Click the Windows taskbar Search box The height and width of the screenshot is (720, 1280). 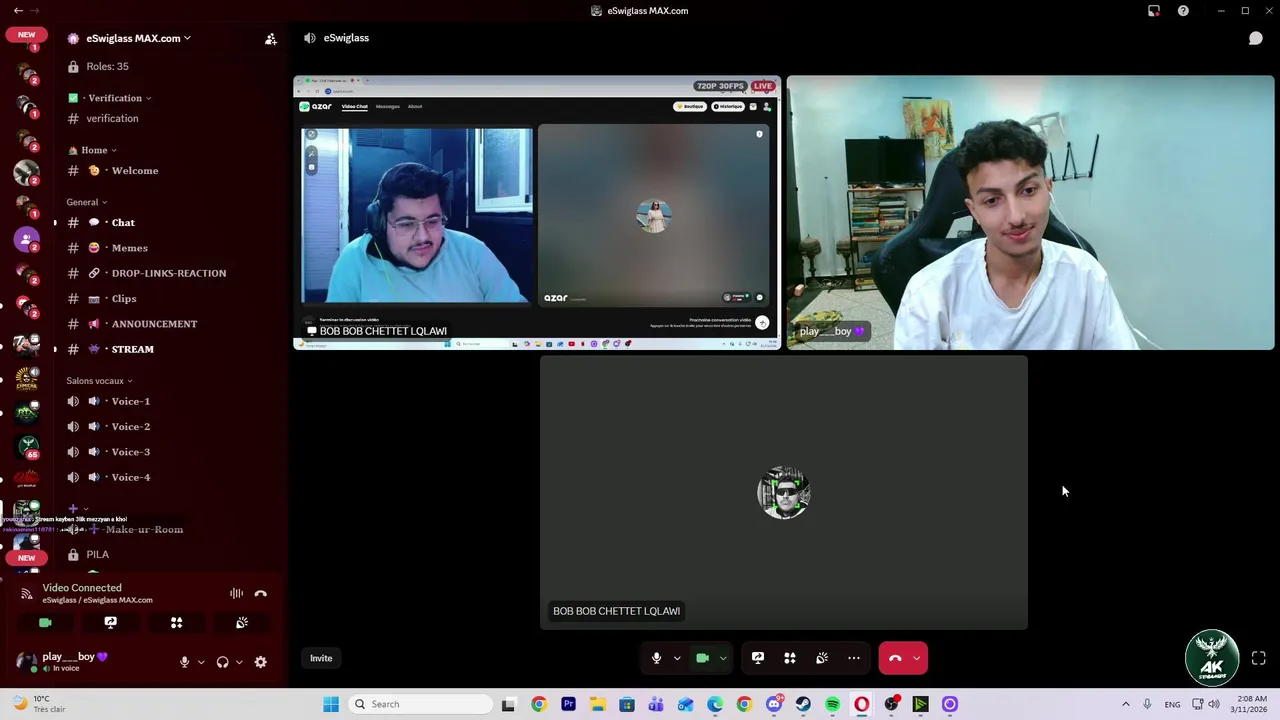(420, 704)
